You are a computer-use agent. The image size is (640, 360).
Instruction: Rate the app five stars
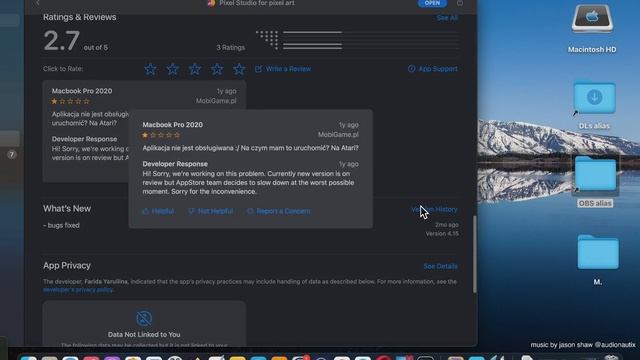click(x=239, y=69)
